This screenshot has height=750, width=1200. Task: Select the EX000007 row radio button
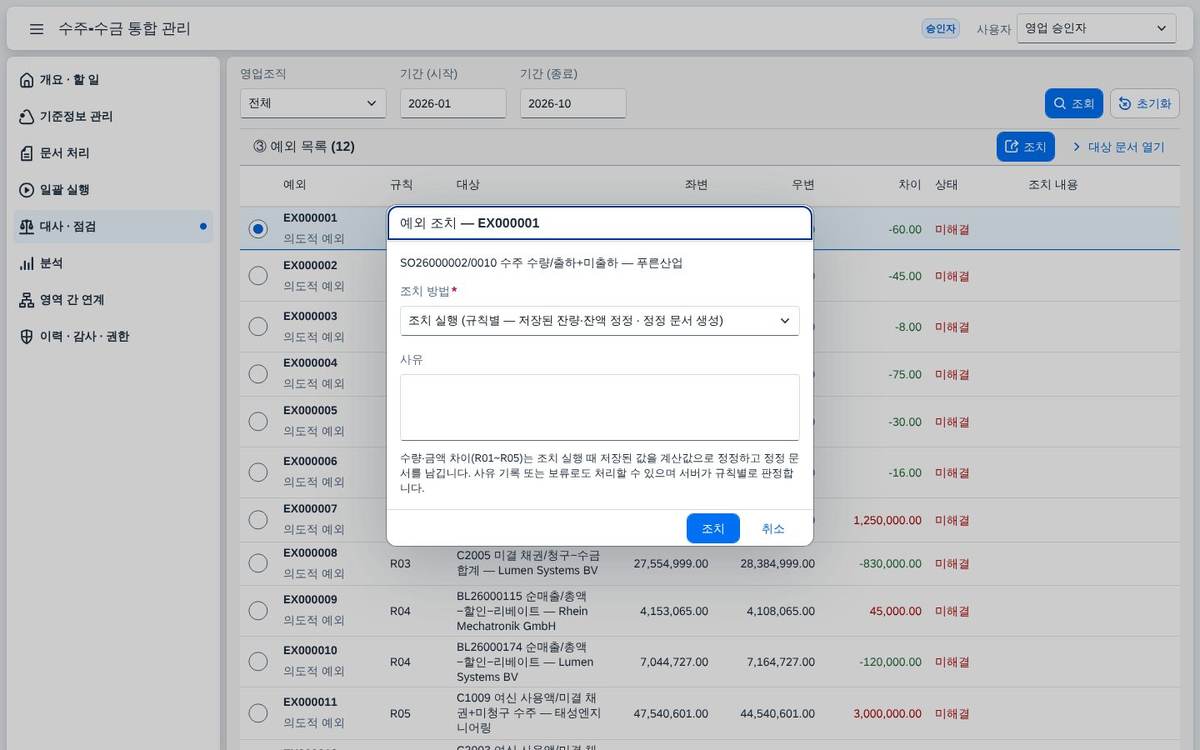pos(258,519)
